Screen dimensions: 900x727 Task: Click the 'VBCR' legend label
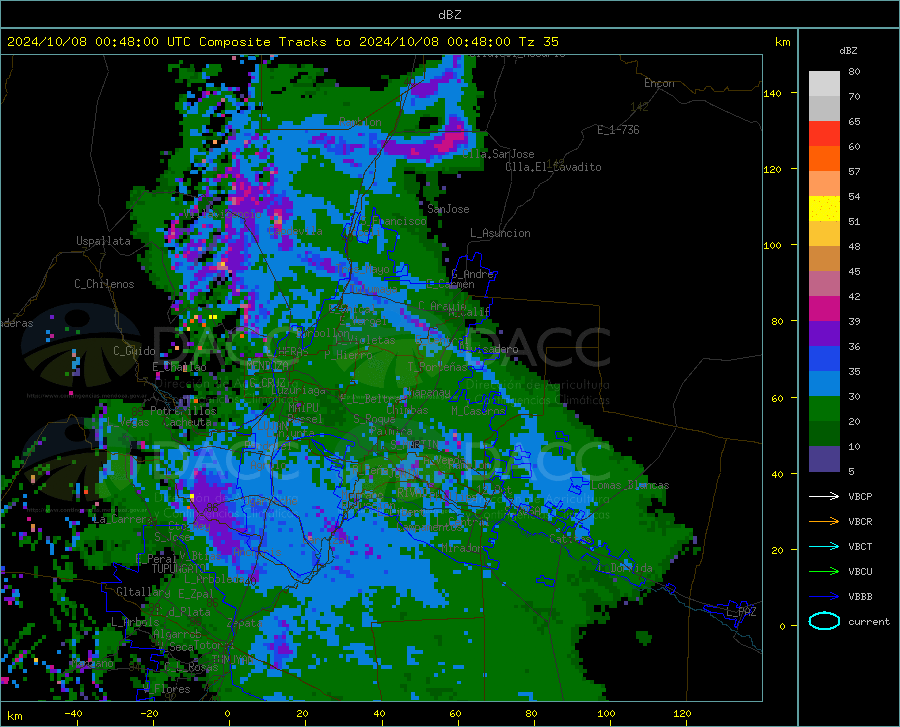coord(860,521)
